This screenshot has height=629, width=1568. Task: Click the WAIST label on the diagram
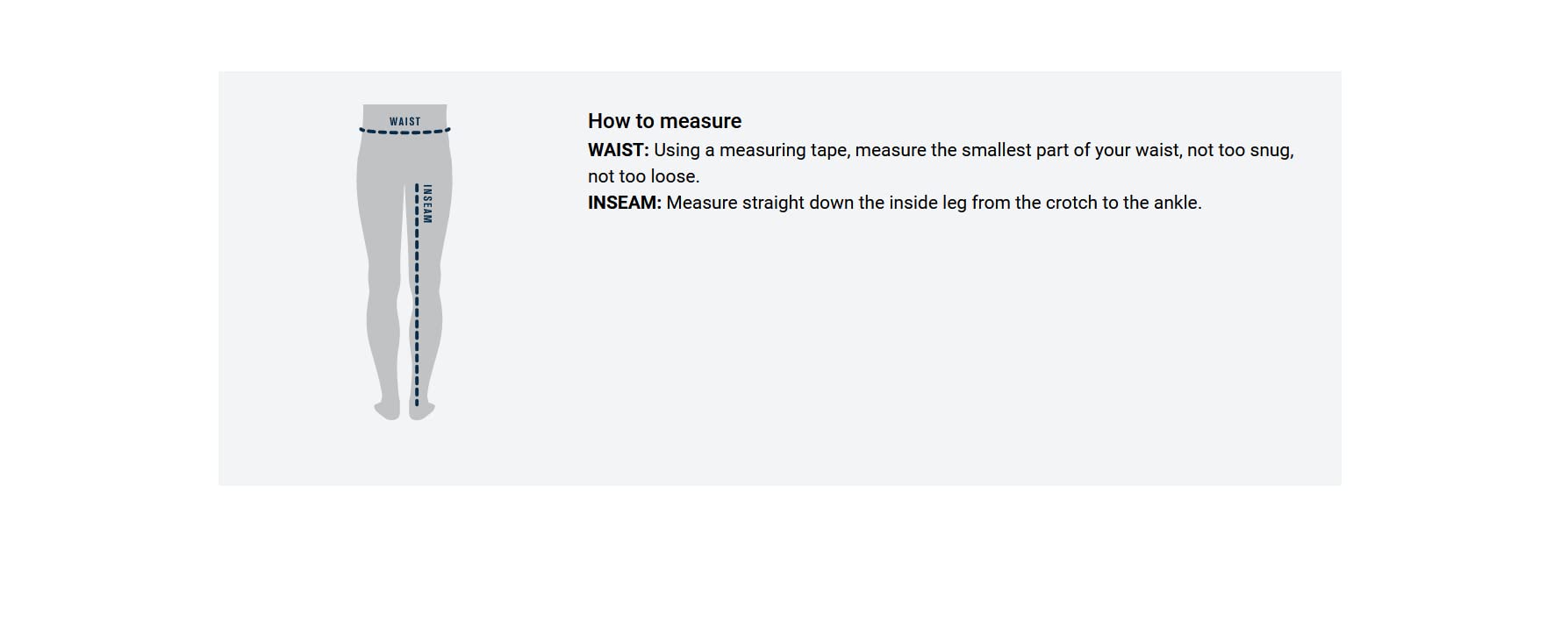tap(405, 121)
